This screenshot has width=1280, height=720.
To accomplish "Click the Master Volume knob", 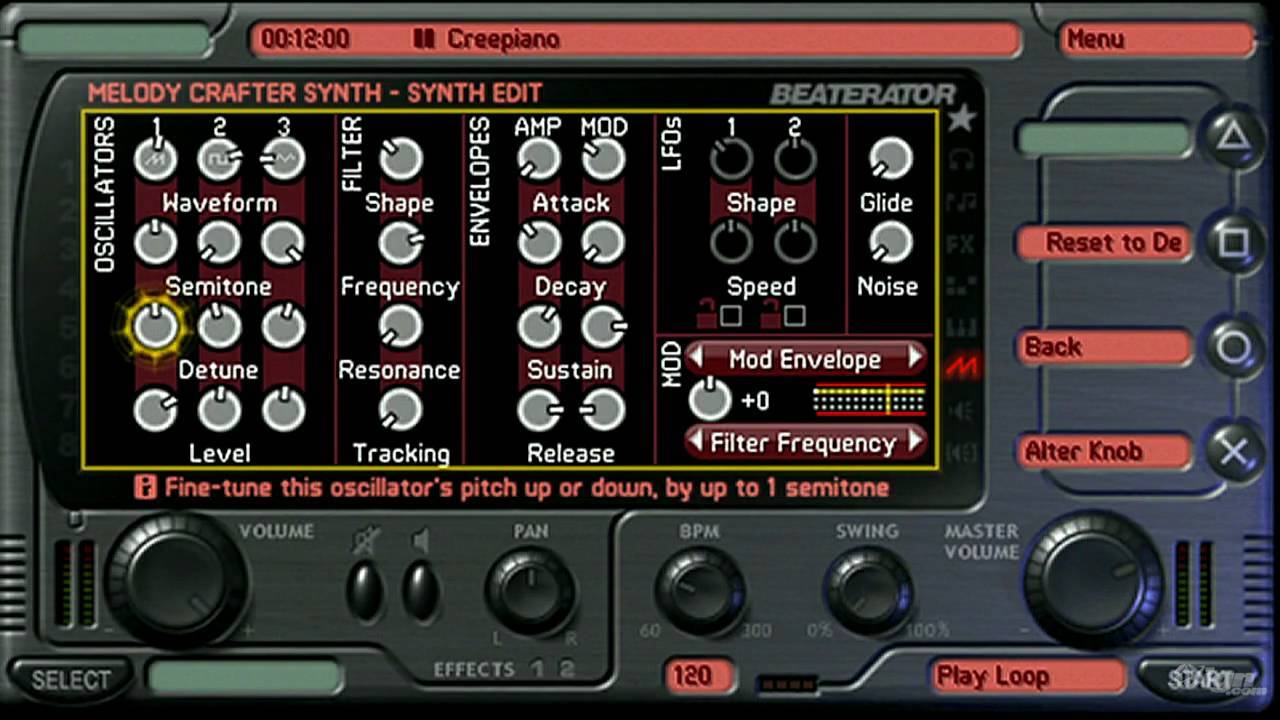I will click(x=1093, y=579).
